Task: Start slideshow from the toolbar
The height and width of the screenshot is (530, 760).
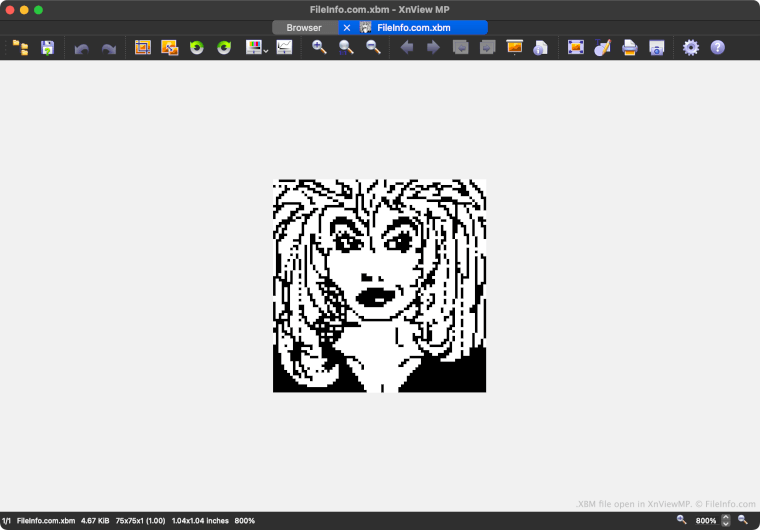Action: click(515, 47)
